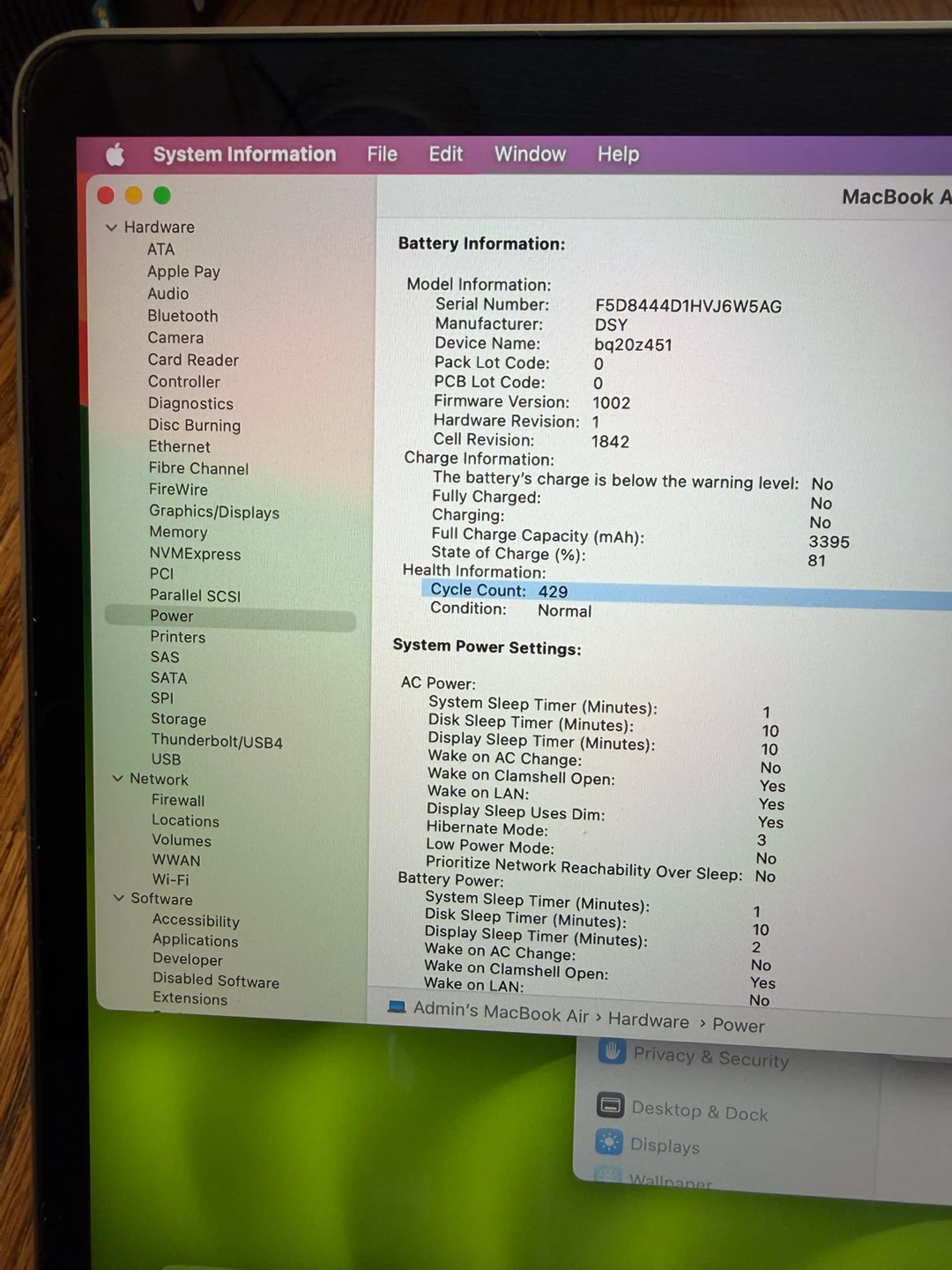This screenshot has height=1270, width=952.
Task: Open the File menu
Action: pos(382,154)
